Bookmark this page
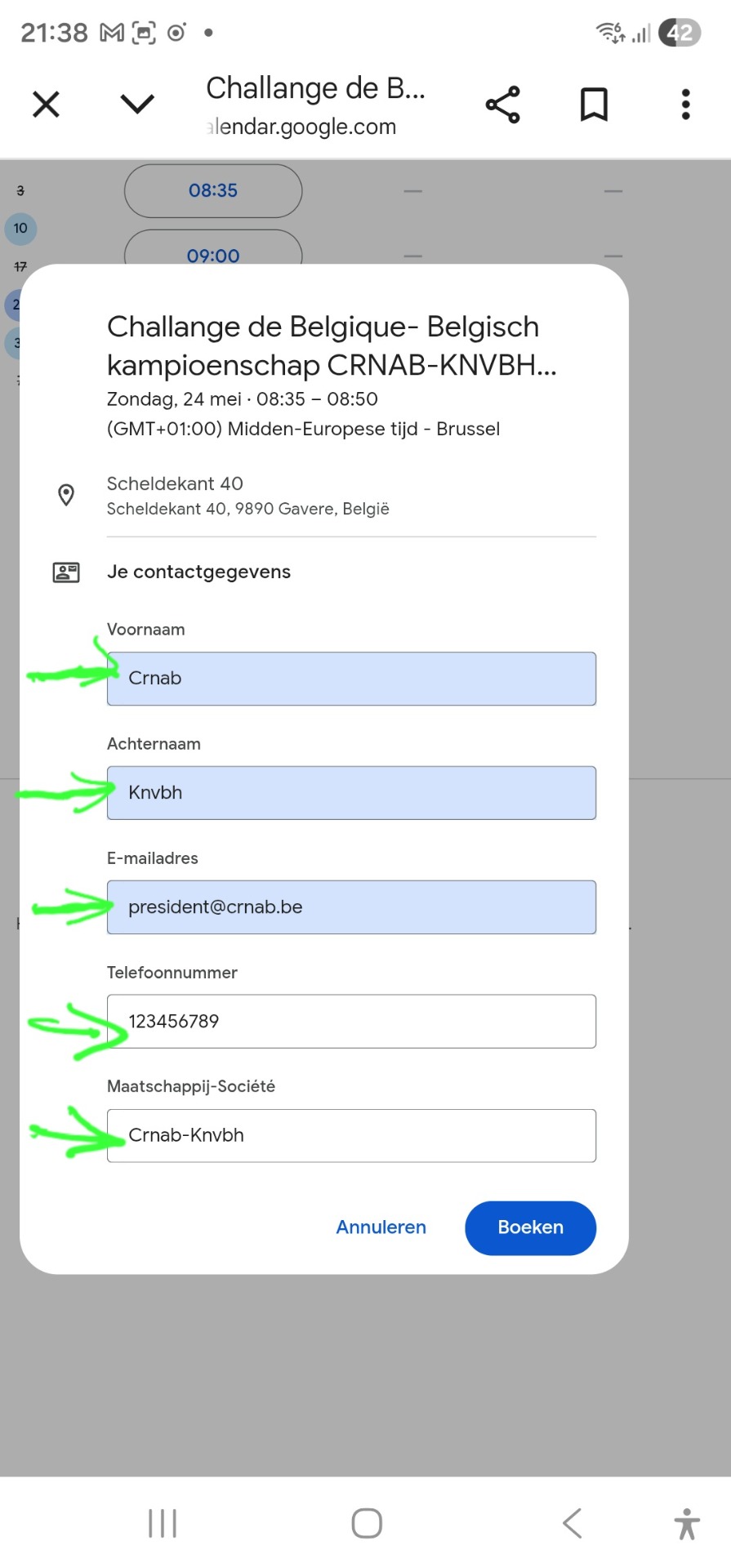The image size is (731, 1568). [x=594, y=105]
